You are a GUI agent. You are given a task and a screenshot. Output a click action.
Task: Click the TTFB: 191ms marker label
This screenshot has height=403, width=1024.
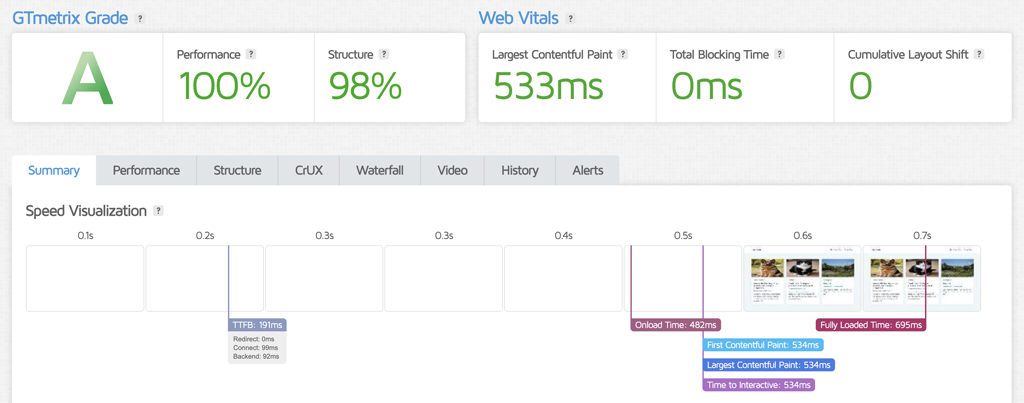tap(257, 325)
